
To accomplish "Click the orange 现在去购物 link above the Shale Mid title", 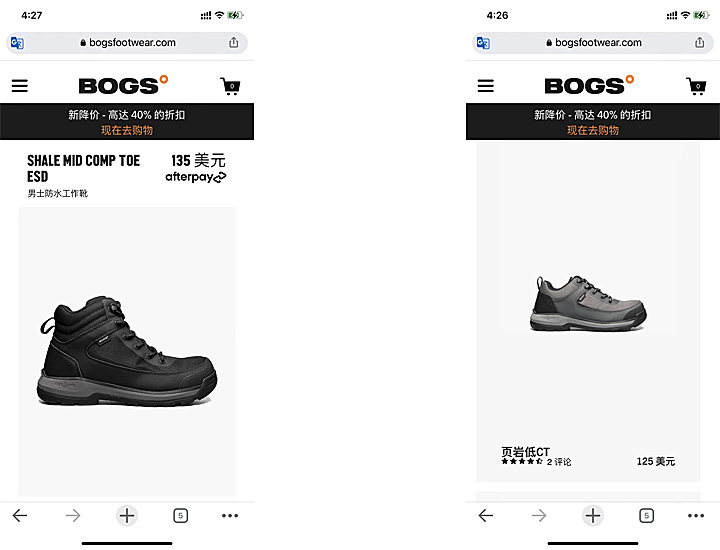I will tap(127, 130).
